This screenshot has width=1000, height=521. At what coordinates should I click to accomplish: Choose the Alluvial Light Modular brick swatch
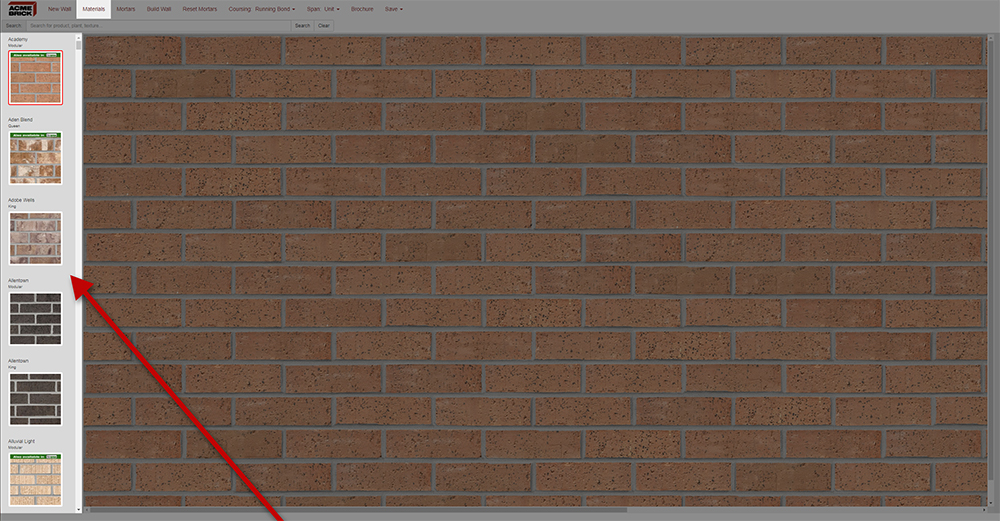coord(35,478)
